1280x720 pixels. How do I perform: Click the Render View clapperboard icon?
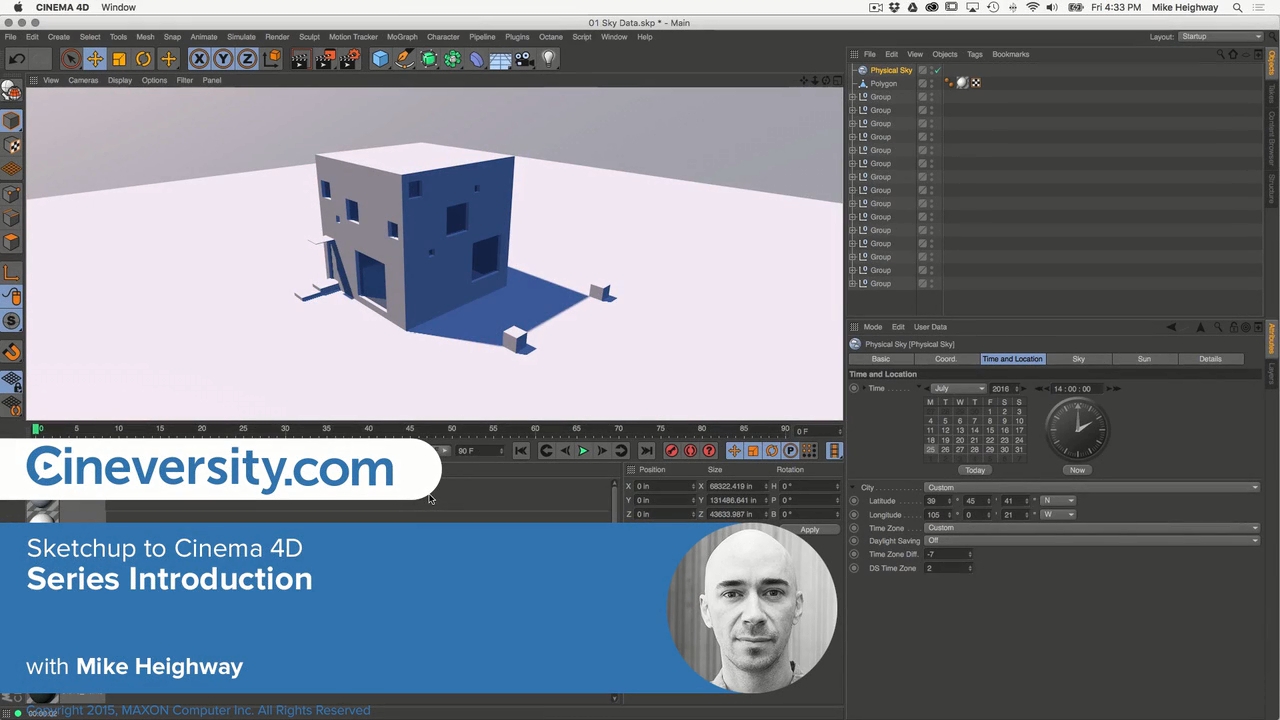click(300, 59)
